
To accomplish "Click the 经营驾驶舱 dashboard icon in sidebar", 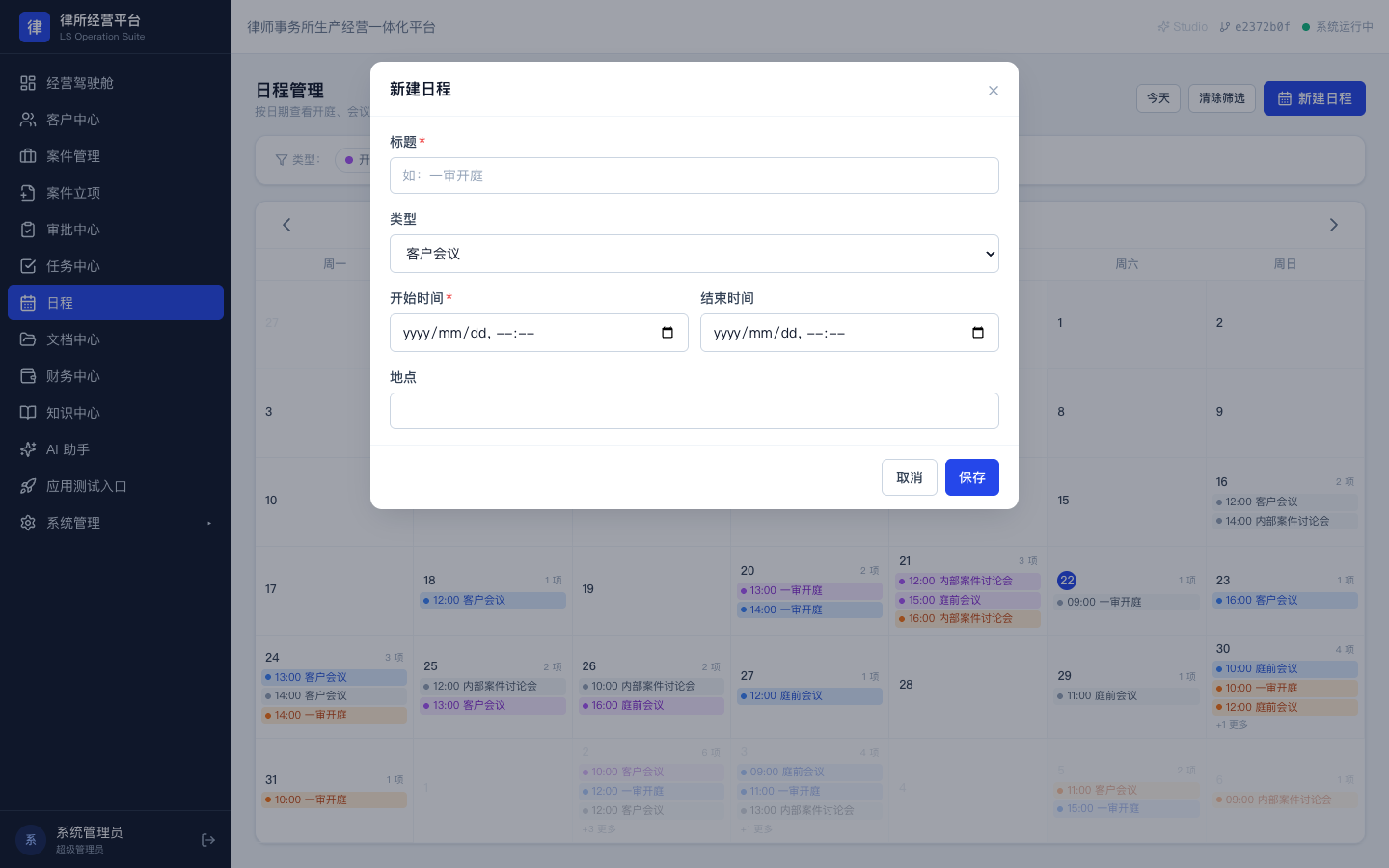I will click(x=28, y=83).
